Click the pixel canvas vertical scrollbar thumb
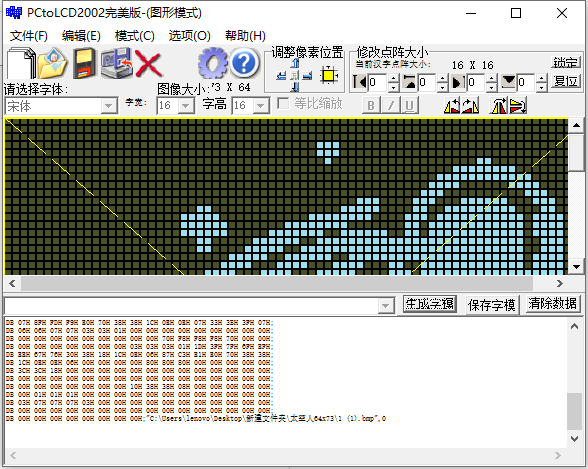The height and width of the screenshot is (469, 588). pos(576,153)
